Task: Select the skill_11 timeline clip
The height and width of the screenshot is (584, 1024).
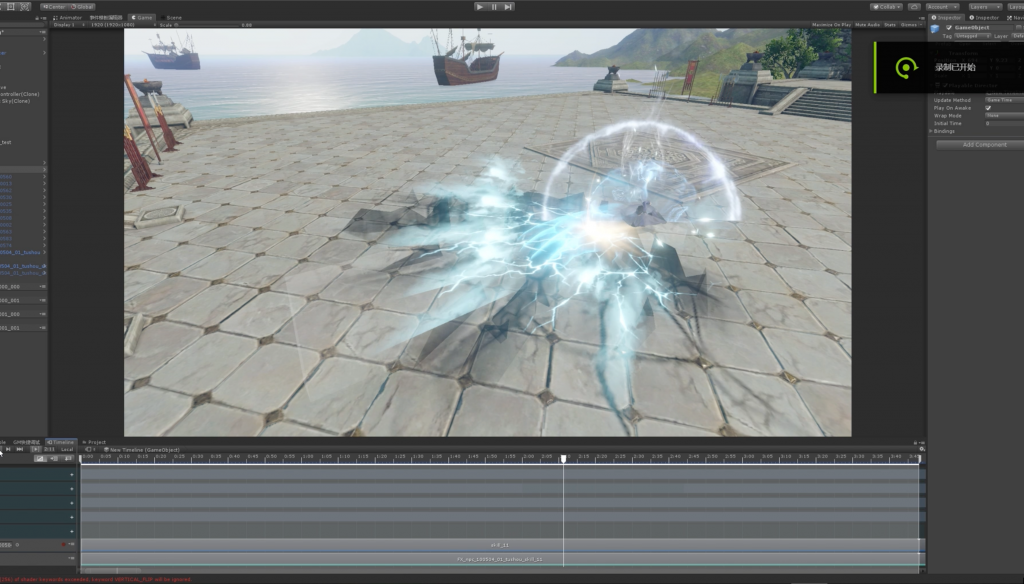Action: point(500,545)
